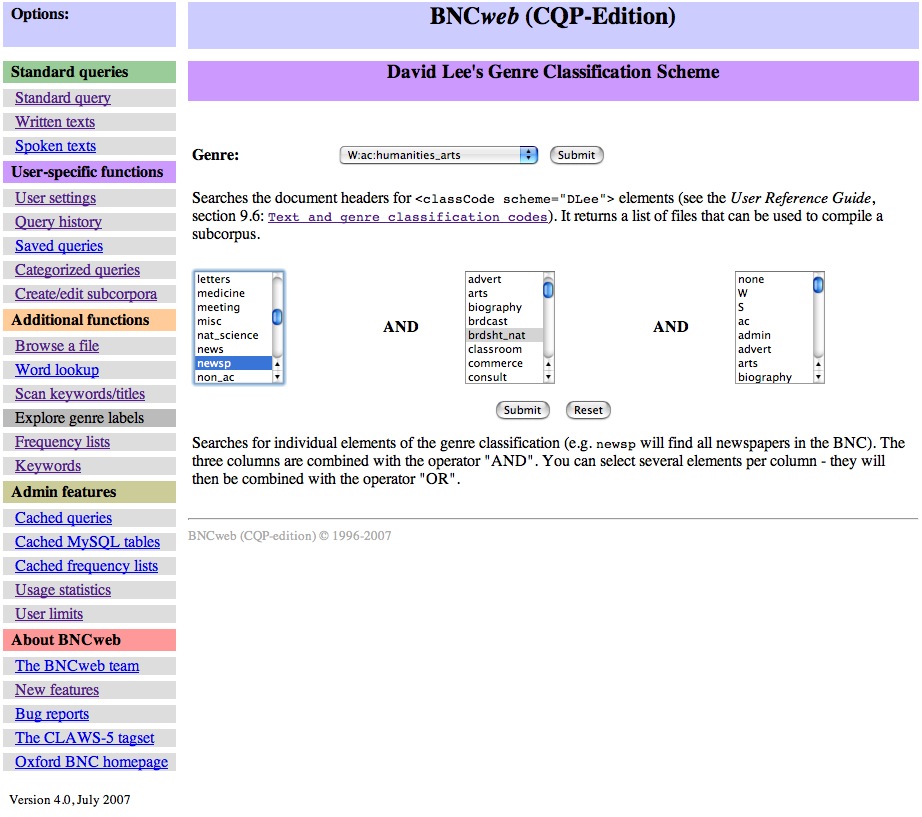Open Cached MySQL tables admin page
This screenshot has width=922, height=817.
tap(87, 542)
